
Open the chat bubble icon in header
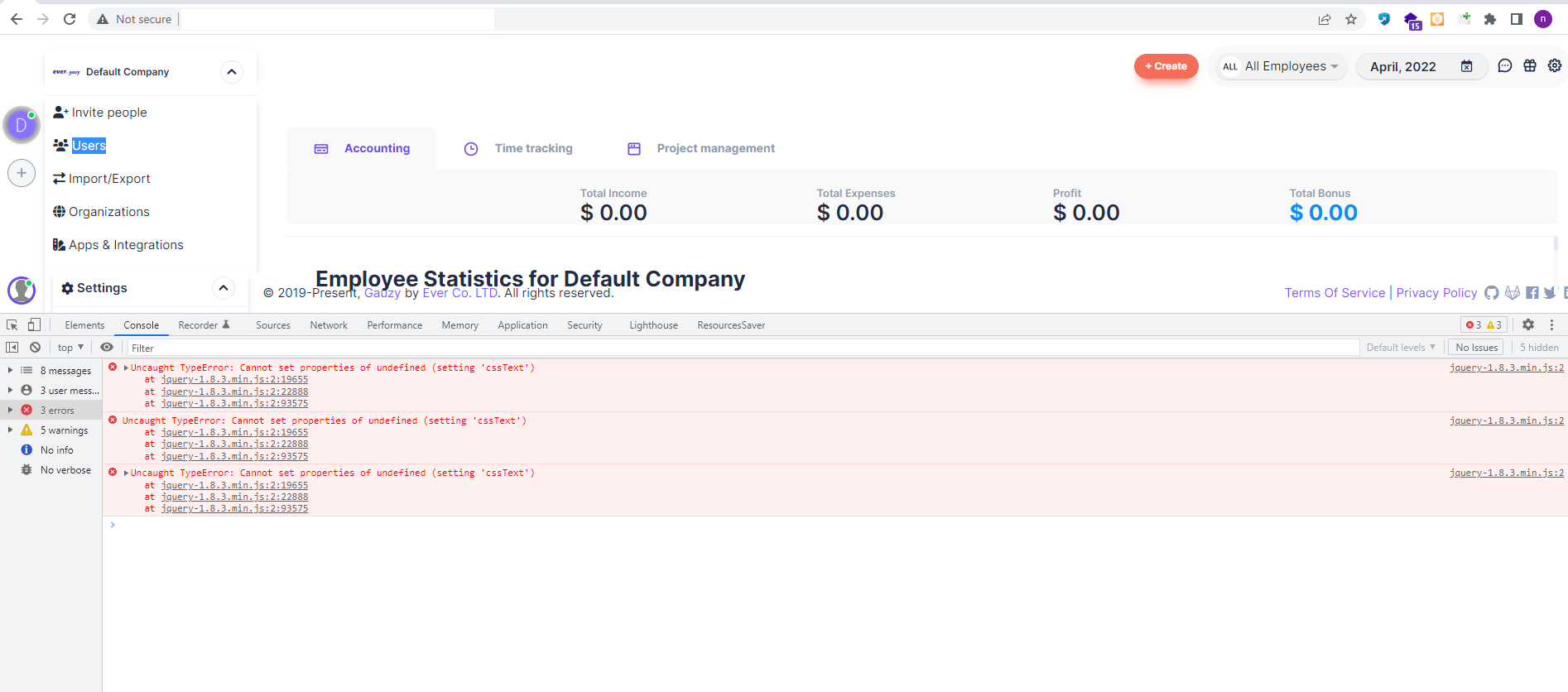pos(1505,66)
